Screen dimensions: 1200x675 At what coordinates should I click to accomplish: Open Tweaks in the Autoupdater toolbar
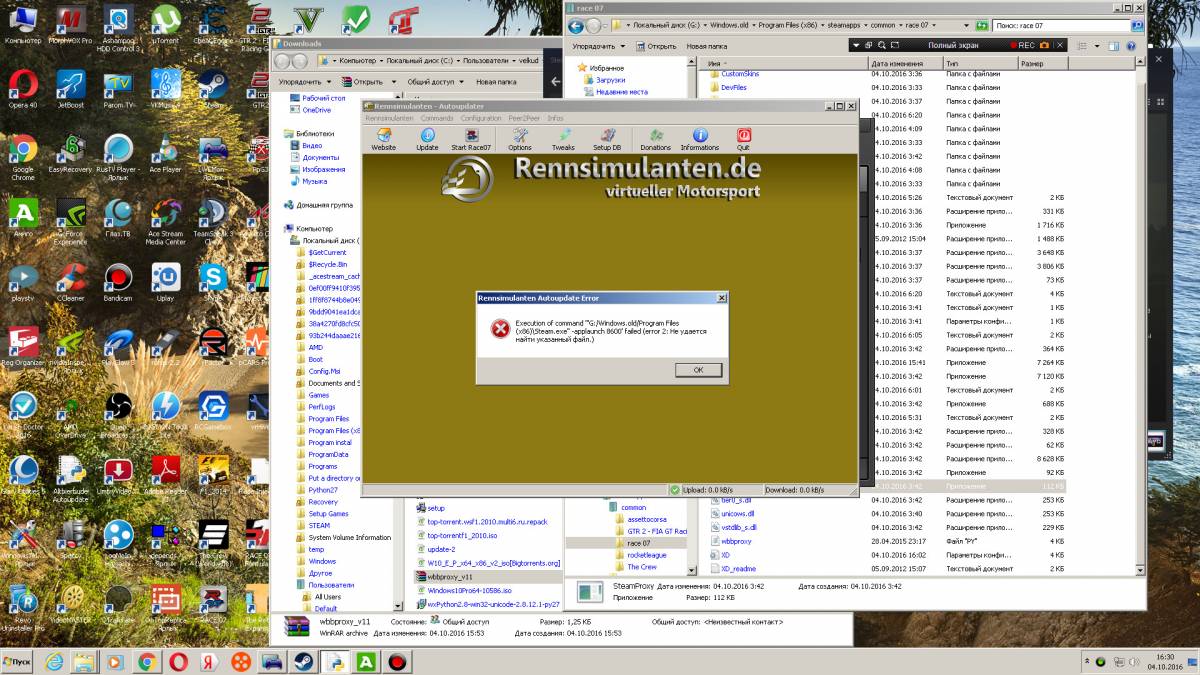pyautogui.click(x=563, y=139)
